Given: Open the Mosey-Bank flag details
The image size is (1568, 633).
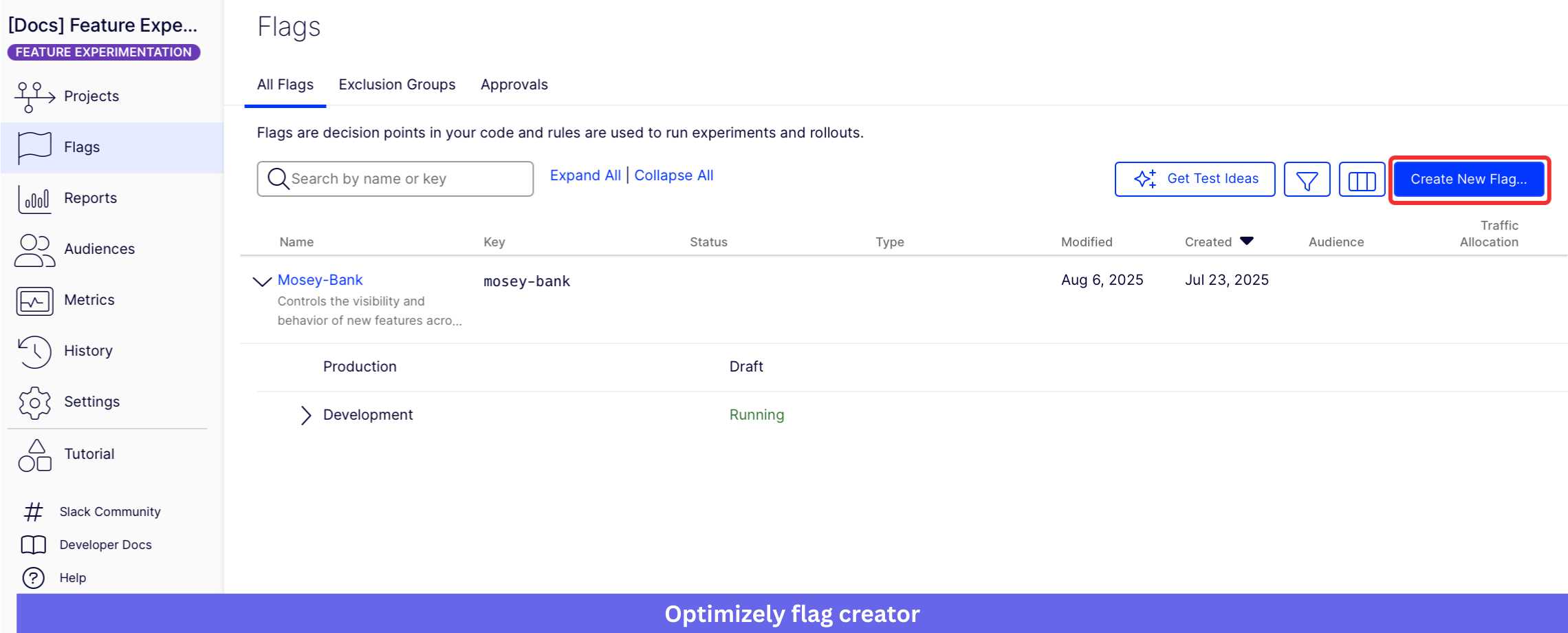Looking at the screenshot, I should coord(320,279).
